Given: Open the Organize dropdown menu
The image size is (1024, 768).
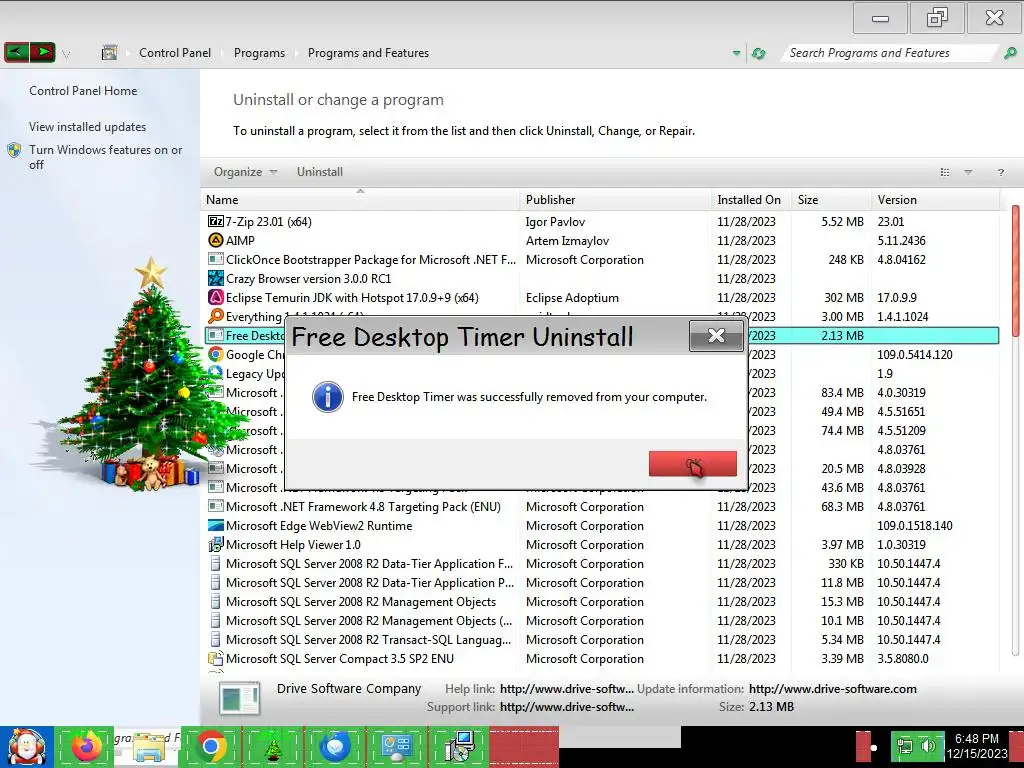Looking at the screenshot, I should click(x=246, y=172).
